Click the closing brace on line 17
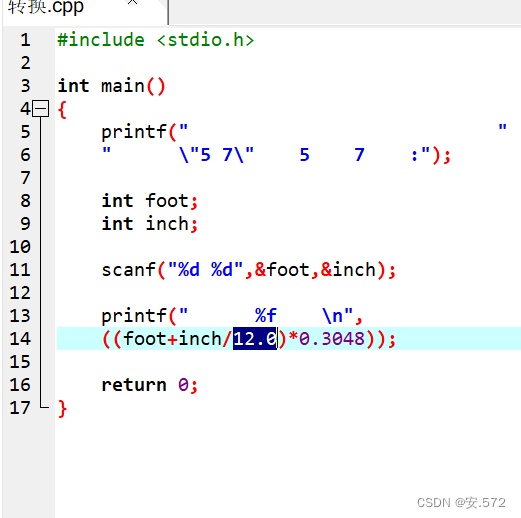Image resolution: width=521 pixels, height=518 pixels. point(62,408)
